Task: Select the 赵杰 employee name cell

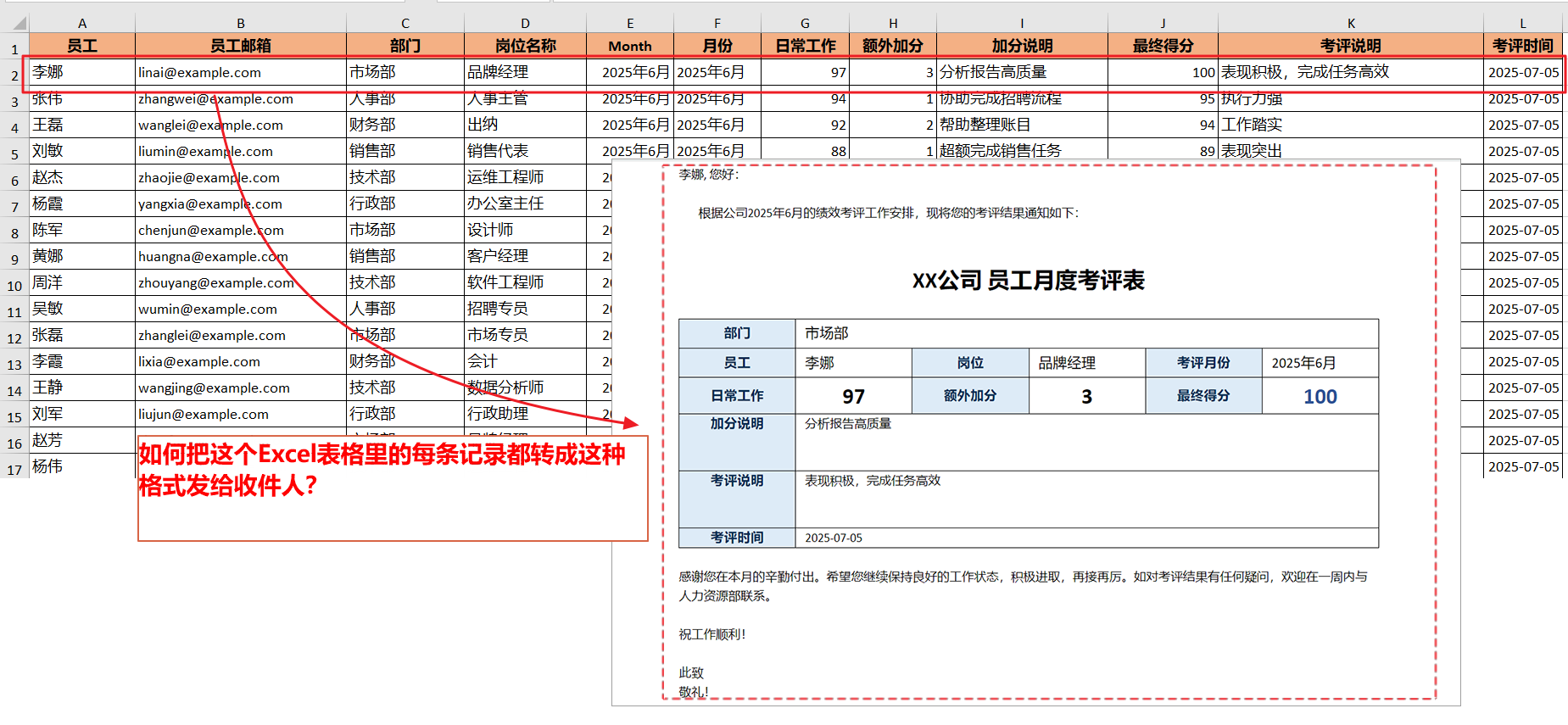Action: click(x=82, y=177)
